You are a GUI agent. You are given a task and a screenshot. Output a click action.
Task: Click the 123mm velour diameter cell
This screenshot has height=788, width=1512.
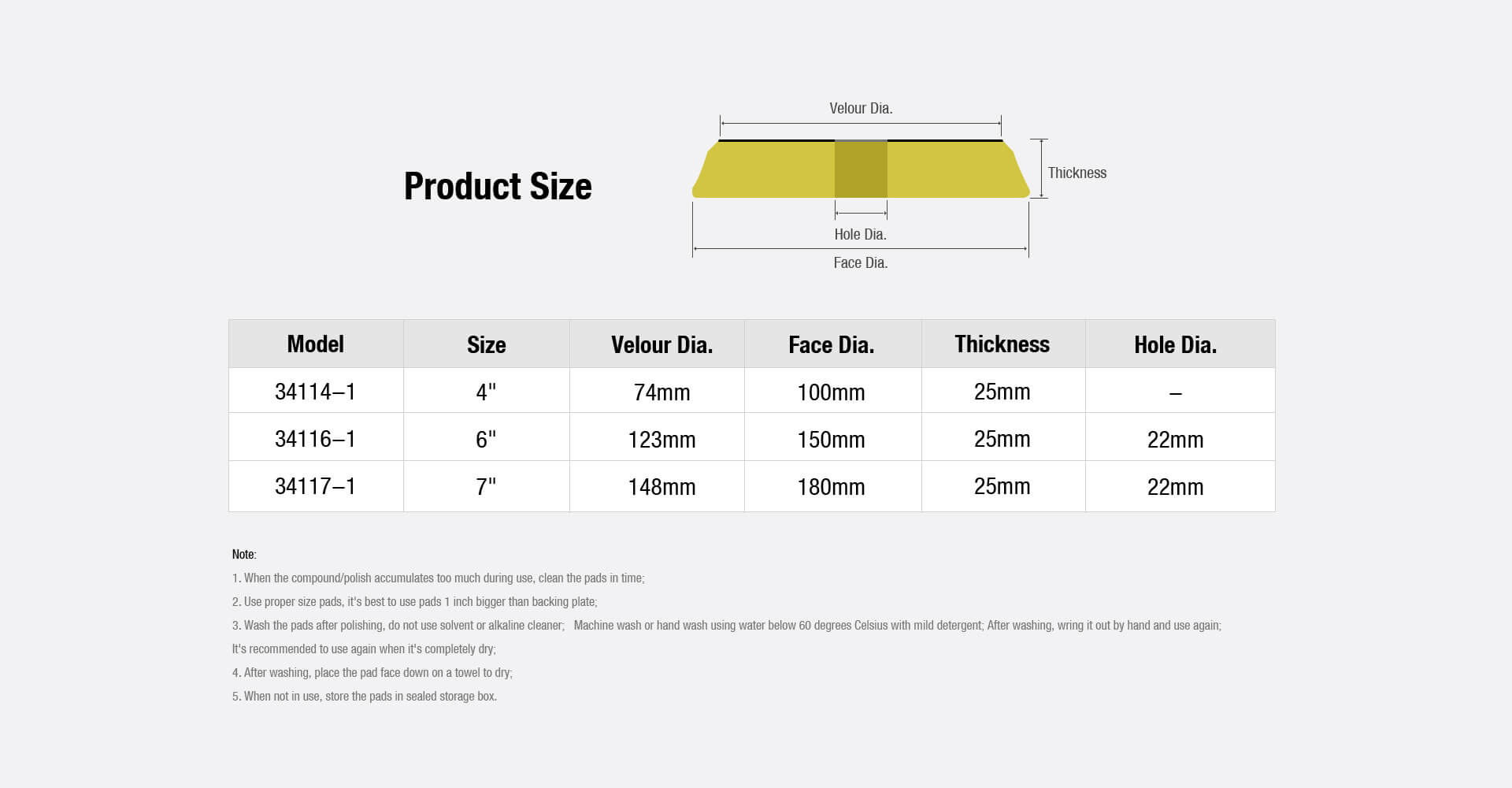661,440
